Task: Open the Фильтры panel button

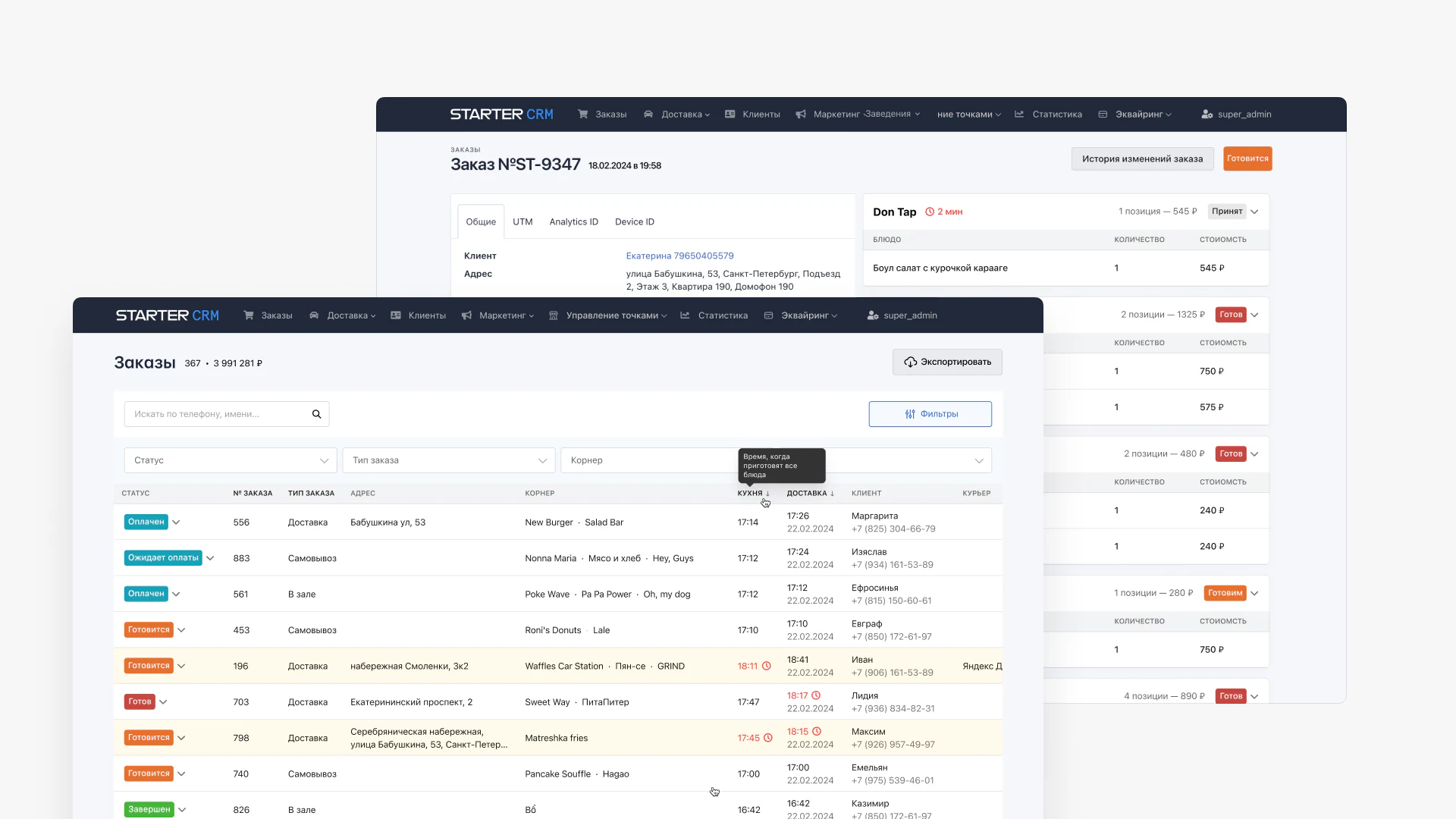Action: coord(930,414)
